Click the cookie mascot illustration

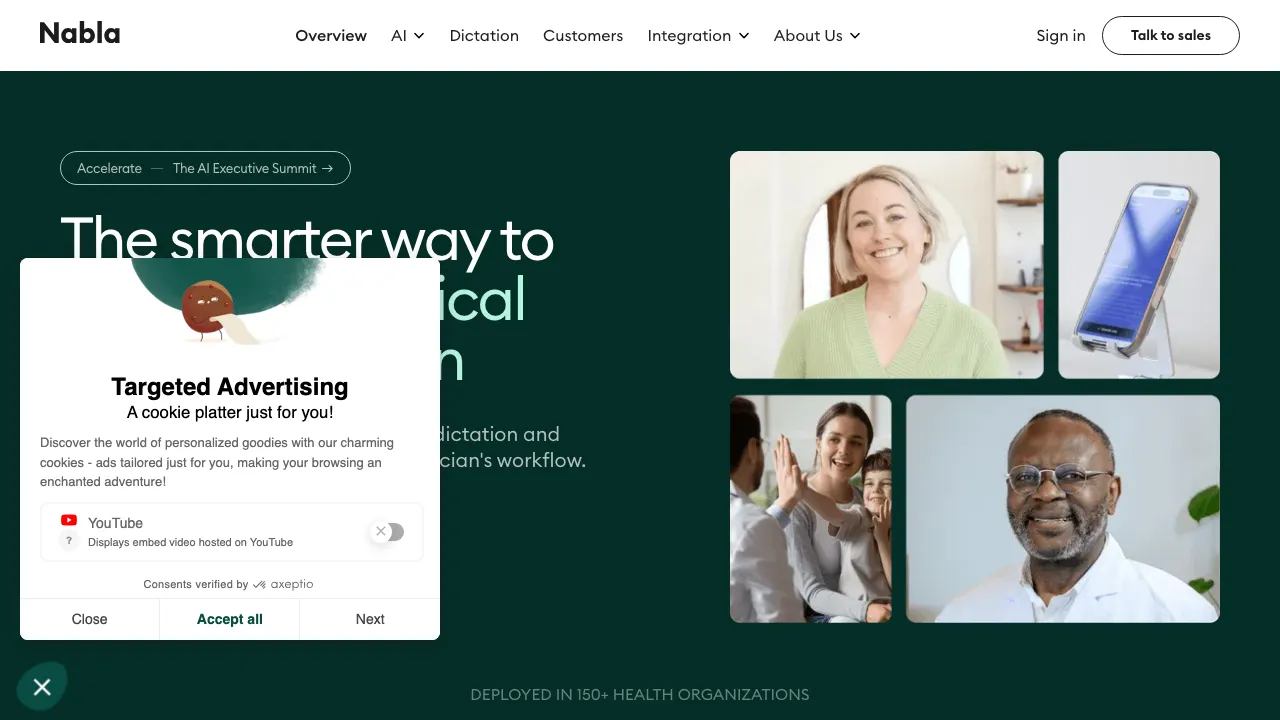(209, 311)
